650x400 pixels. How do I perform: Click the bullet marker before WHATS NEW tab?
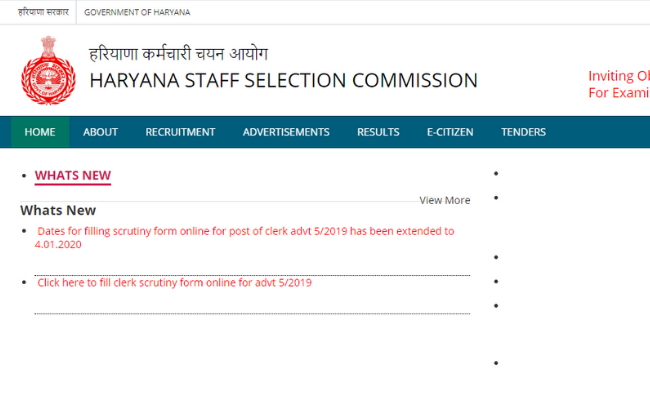24,177
